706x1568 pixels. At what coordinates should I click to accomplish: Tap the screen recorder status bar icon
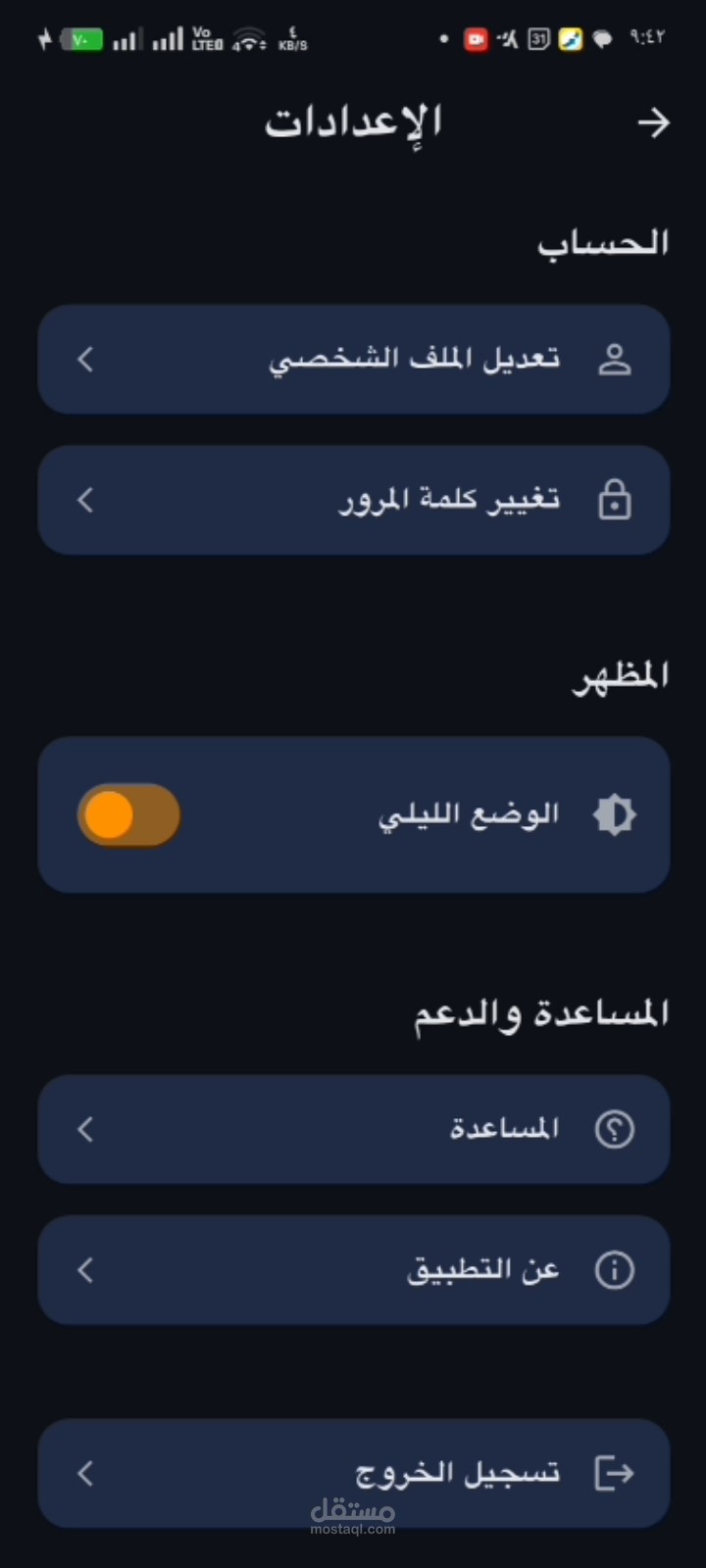476,39
